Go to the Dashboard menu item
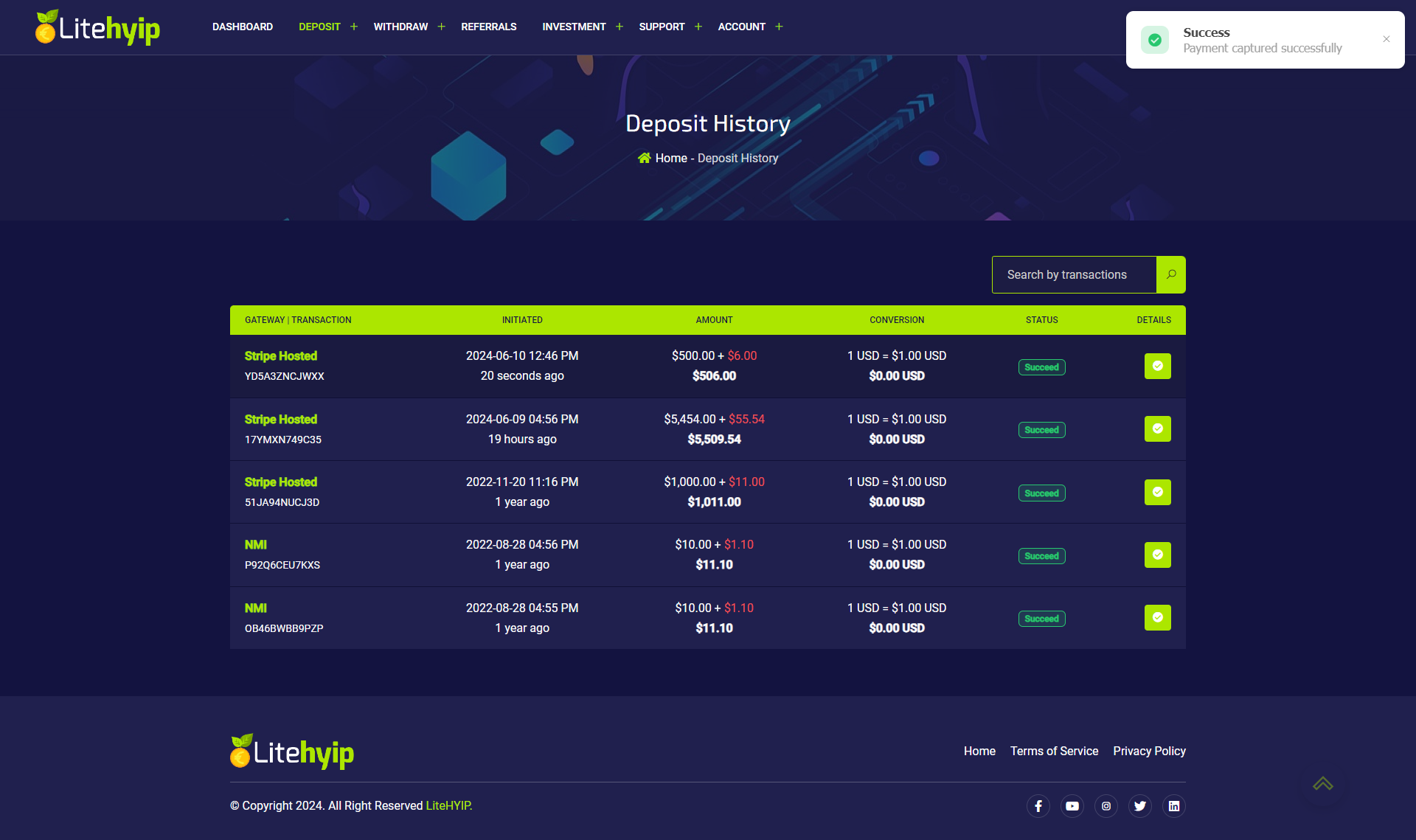This screenshot has width=1416, height=840. [243, 27]
